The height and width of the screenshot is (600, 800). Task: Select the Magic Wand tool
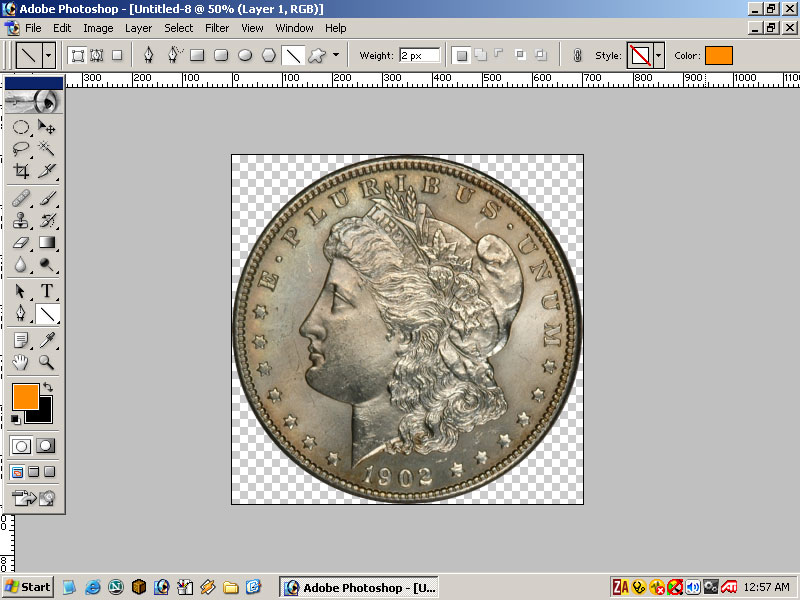click(46, 148)
